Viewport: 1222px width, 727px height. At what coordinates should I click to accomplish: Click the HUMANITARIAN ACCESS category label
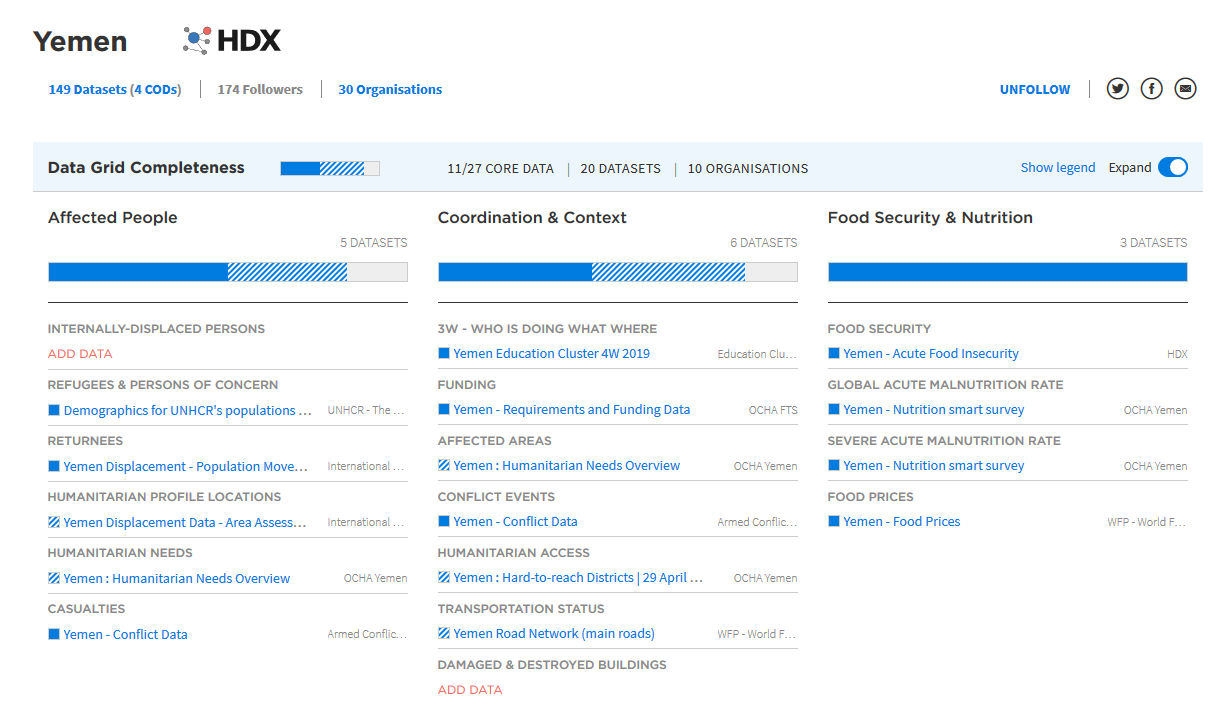[514, 552]
